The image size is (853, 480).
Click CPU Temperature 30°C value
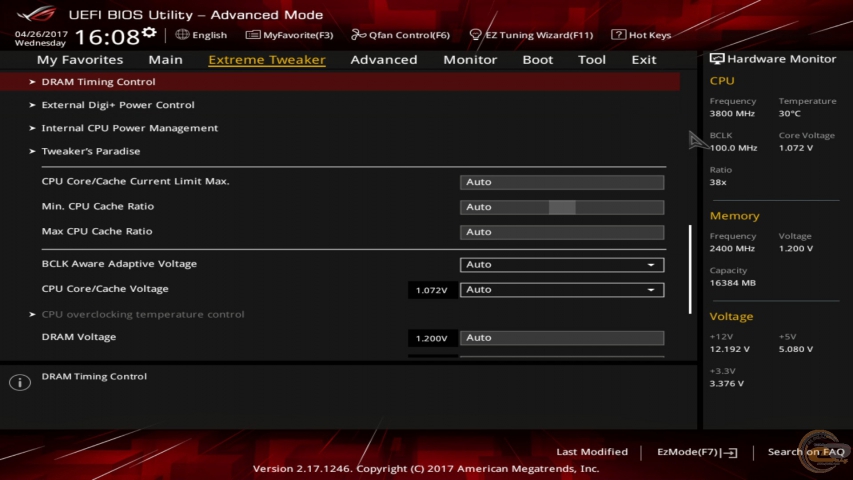pyautogui.click(x=789, y=113)
